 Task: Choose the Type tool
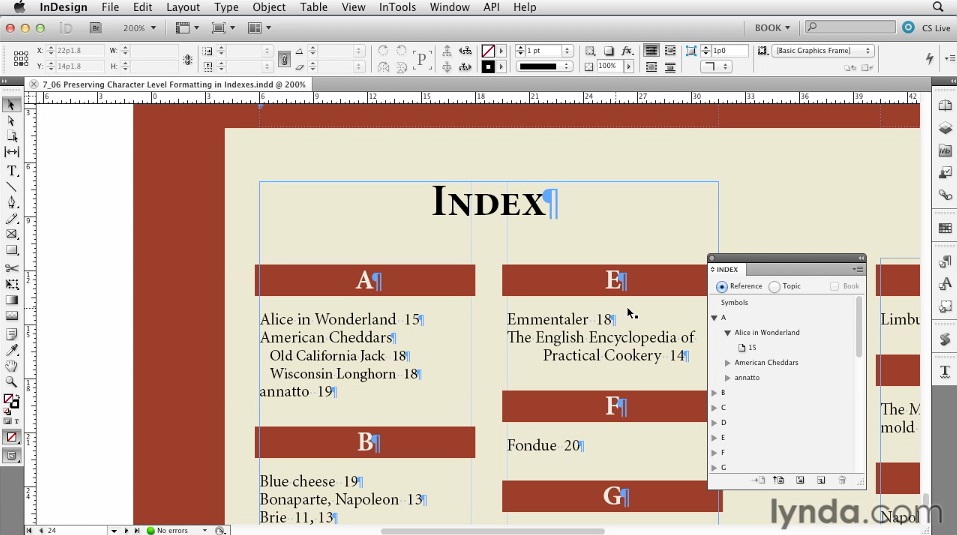point(11,171)
